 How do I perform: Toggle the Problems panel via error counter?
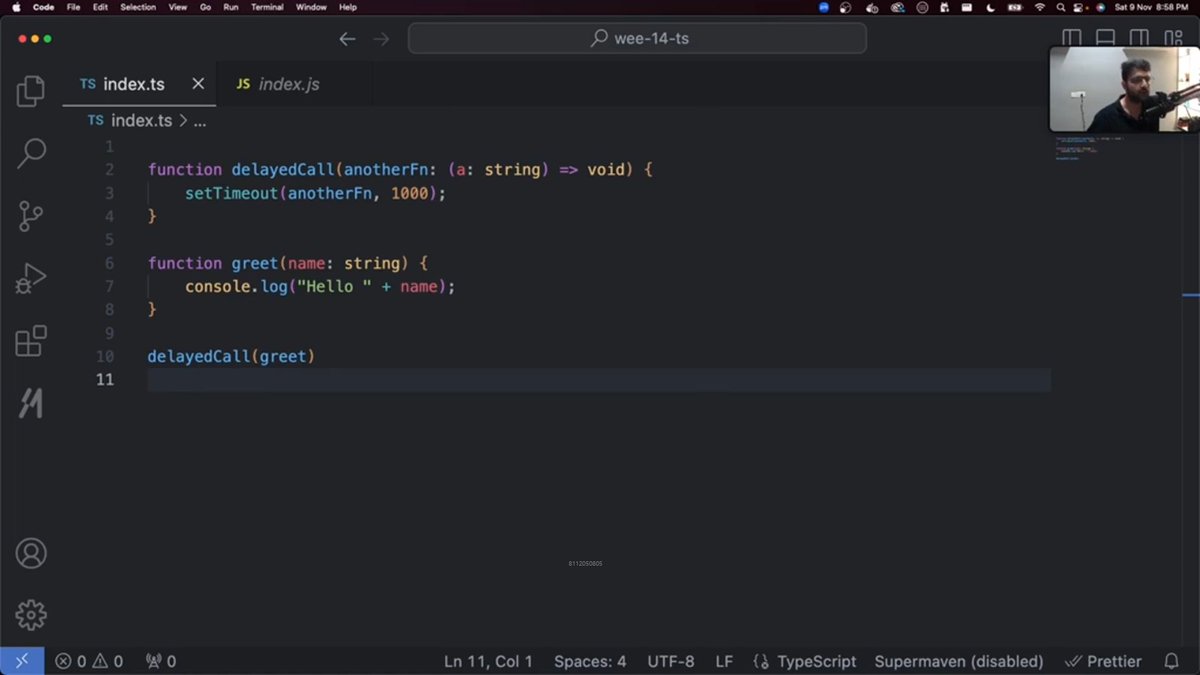88,661
